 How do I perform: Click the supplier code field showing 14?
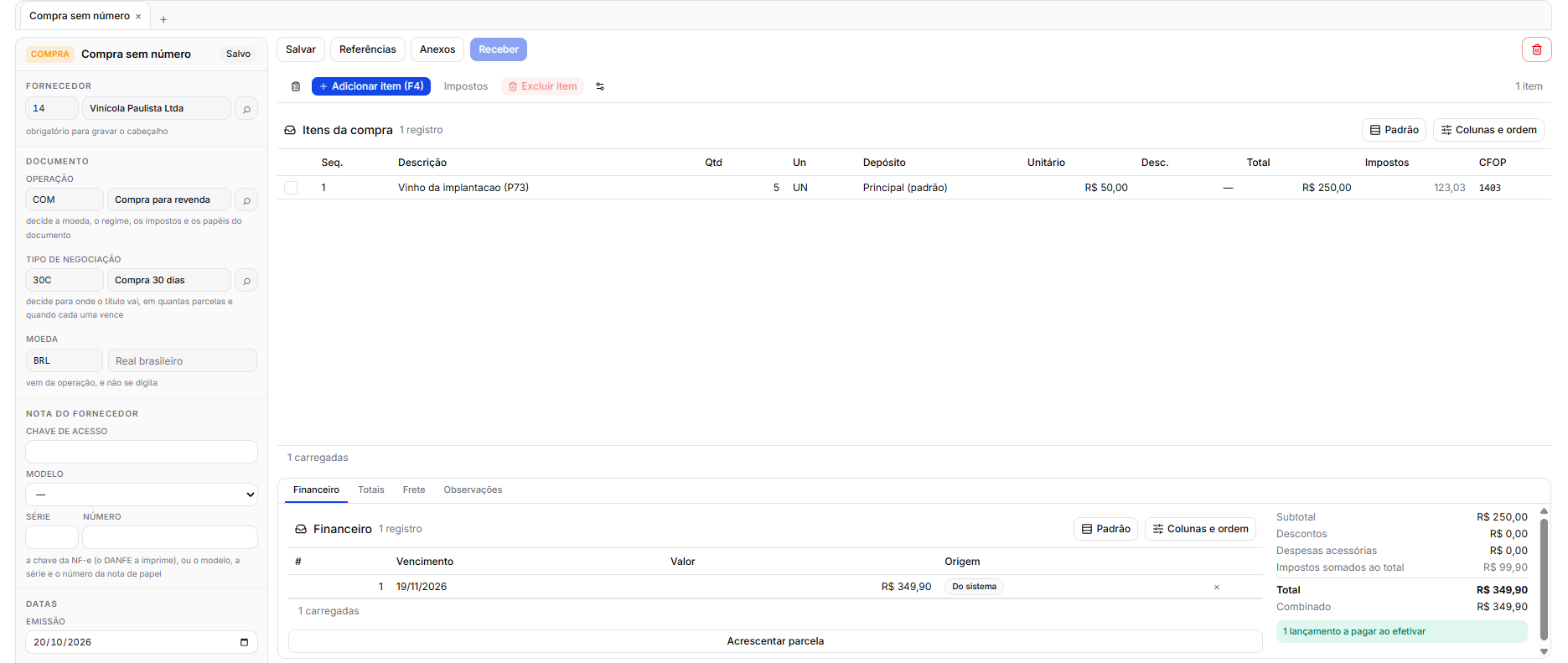pos(52,108)
